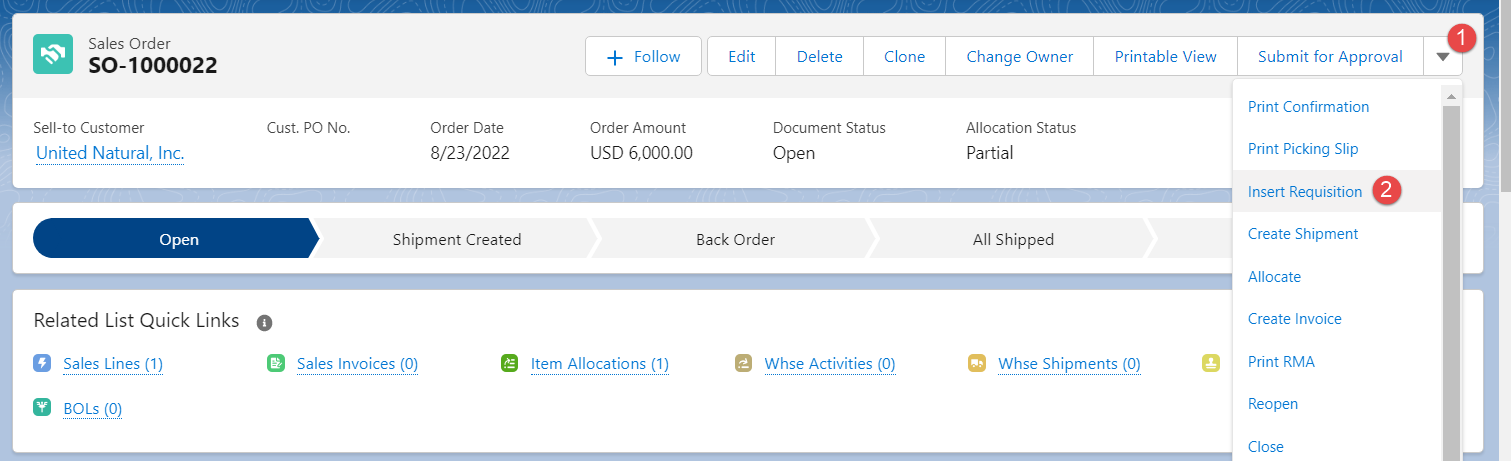
Task: Select the Shipment Created path stage
Action: 457,239
